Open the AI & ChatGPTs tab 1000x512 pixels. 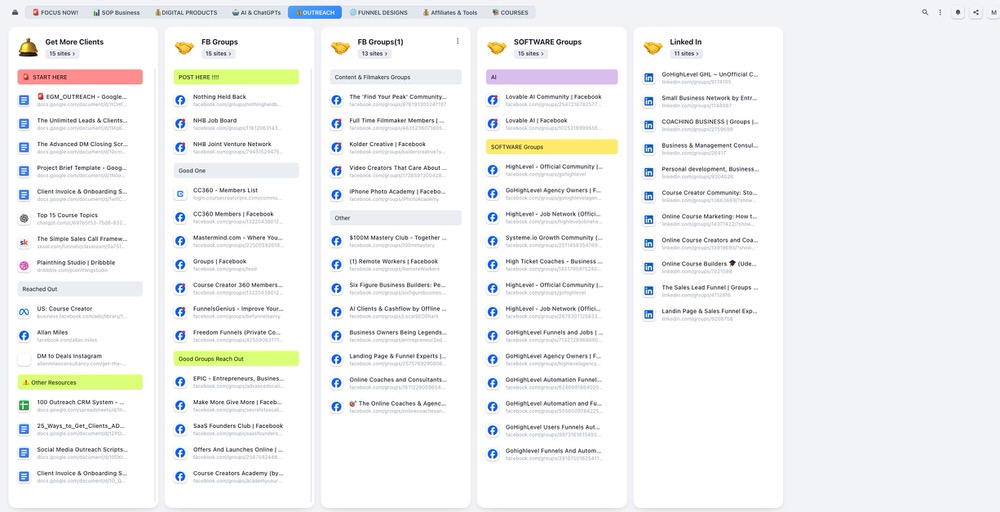tap(255, 12)
